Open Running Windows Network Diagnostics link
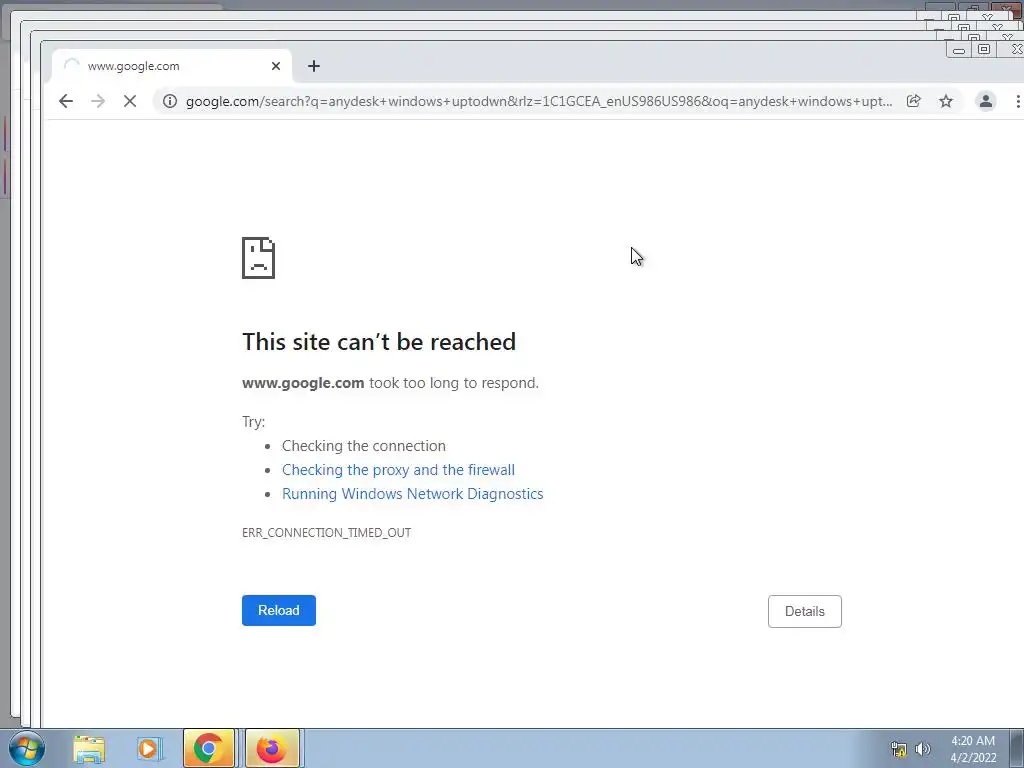 coord(413,494)
